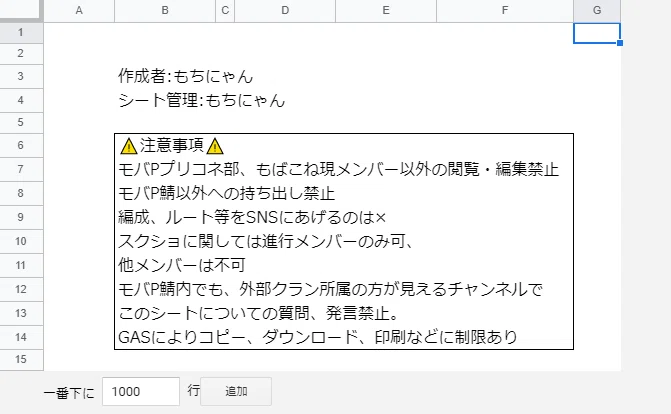
Task: Select row 8 header
Action: [21, 194]
